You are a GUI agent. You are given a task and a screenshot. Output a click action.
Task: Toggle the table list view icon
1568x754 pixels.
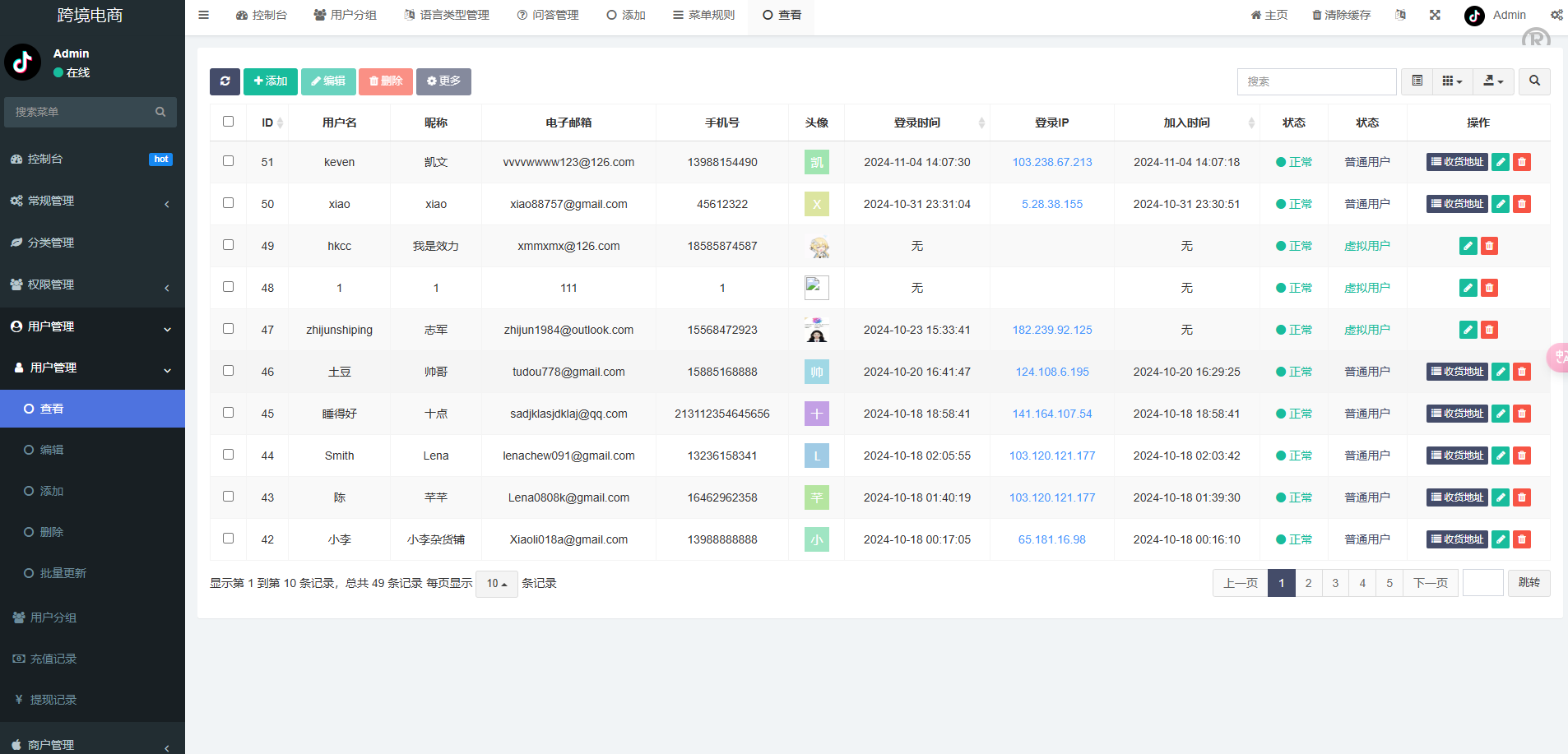pos(1417,81)
